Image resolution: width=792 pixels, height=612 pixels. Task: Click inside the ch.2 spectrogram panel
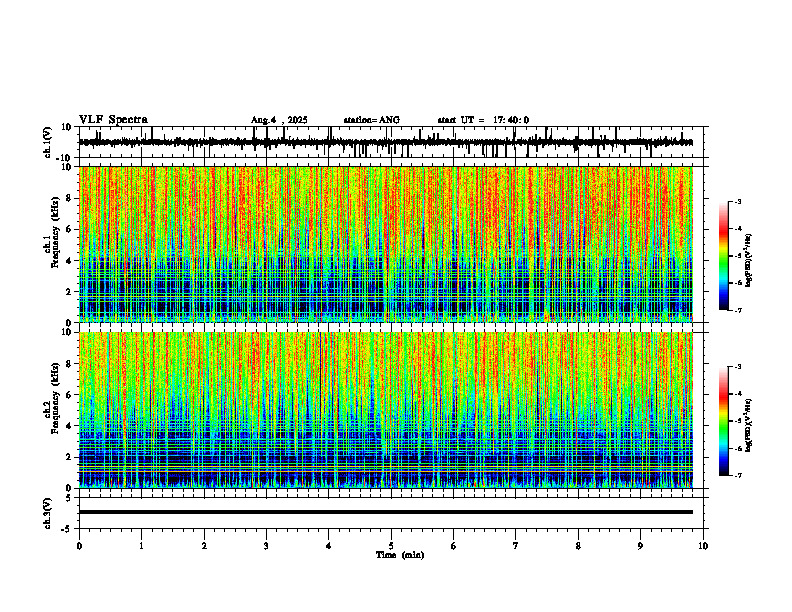coord(385,410)
